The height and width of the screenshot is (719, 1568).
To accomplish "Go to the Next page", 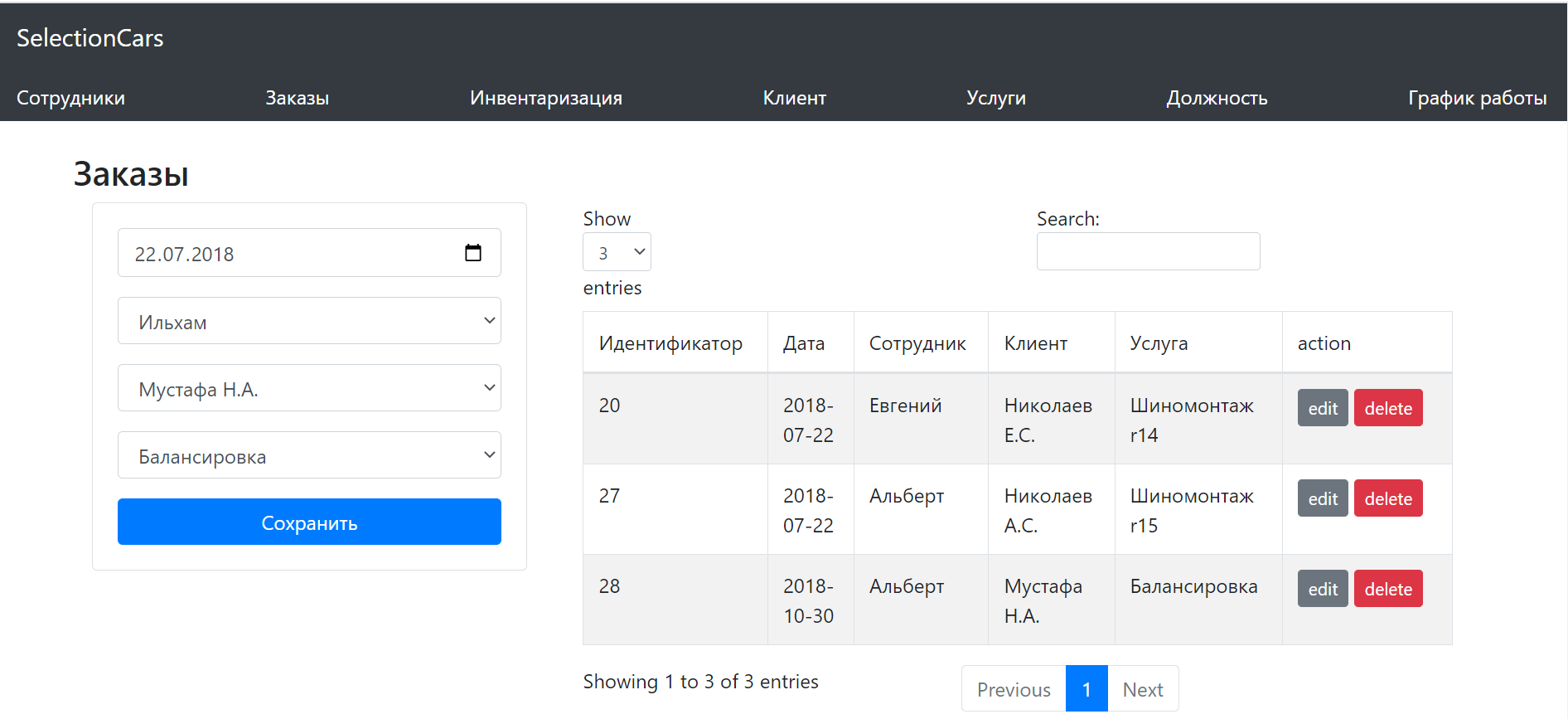I will 1143,689.
